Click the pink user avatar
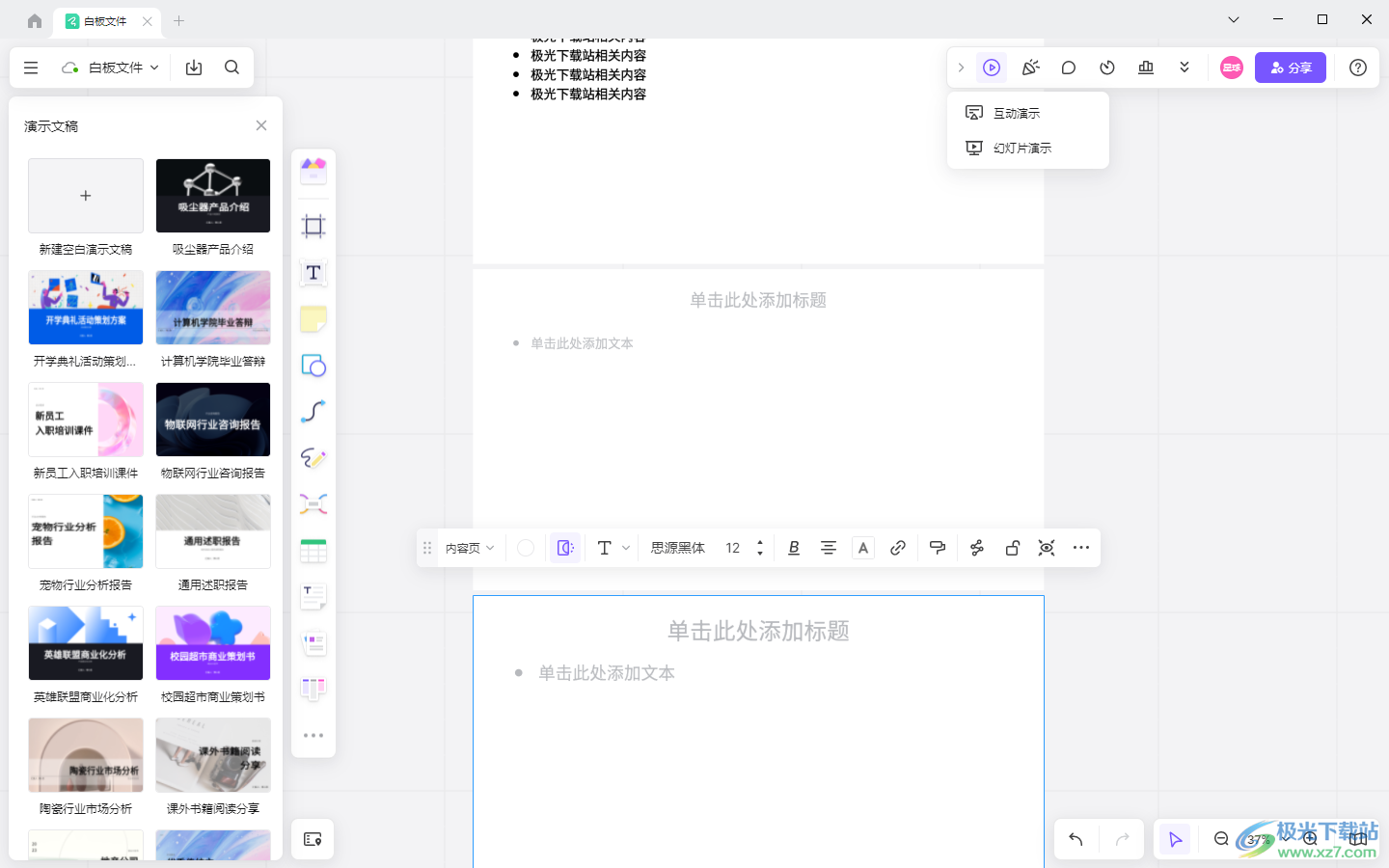The height and width of the screenshot is (868, 1389). [1232, 68]
